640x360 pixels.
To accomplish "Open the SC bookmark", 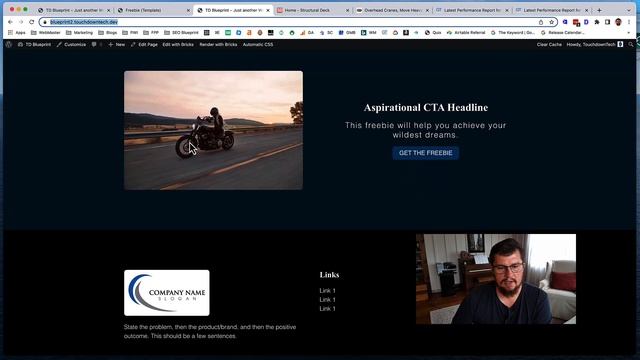I will (x=327, y=33).
